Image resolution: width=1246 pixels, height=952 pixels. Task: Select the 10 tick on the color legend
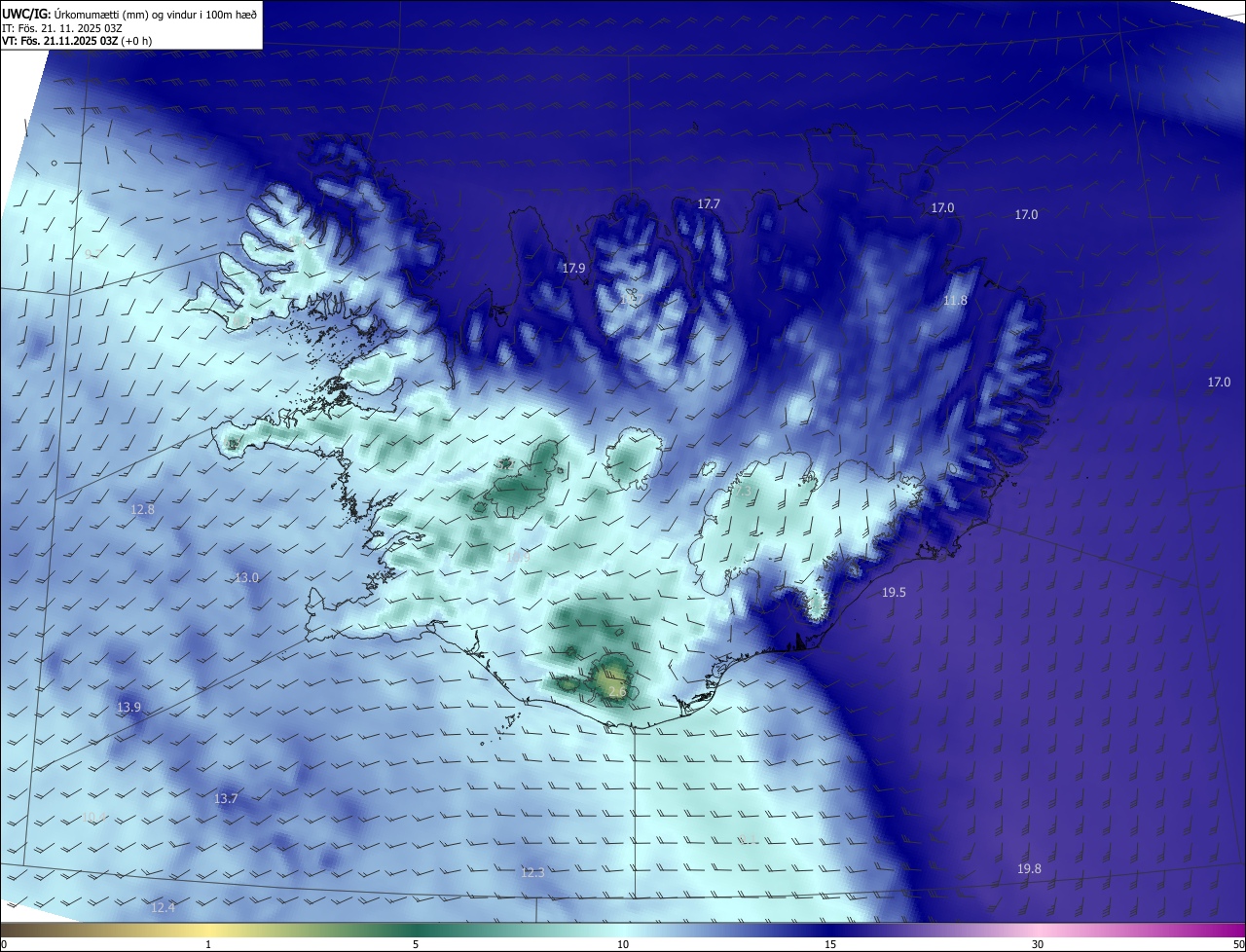(623, 944)
